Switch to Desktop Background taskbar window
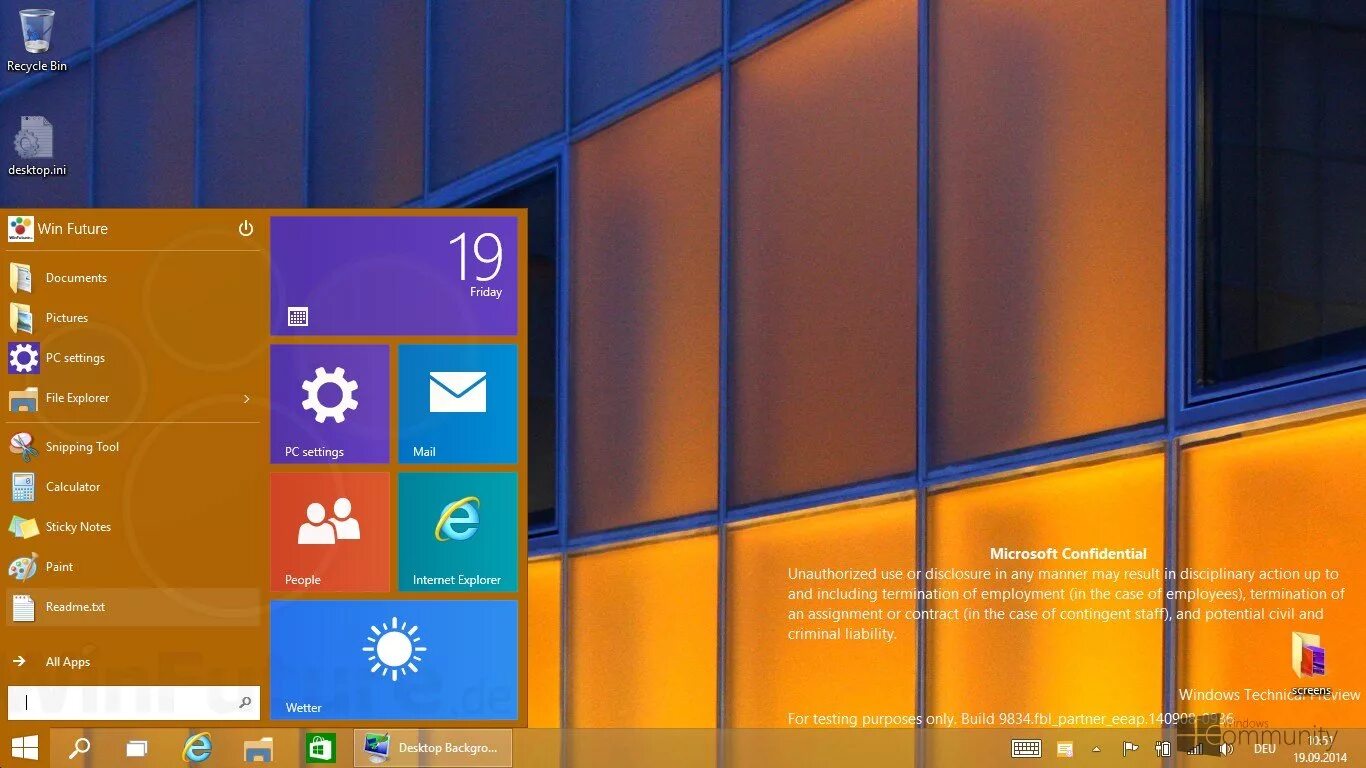 click(433, 748)
